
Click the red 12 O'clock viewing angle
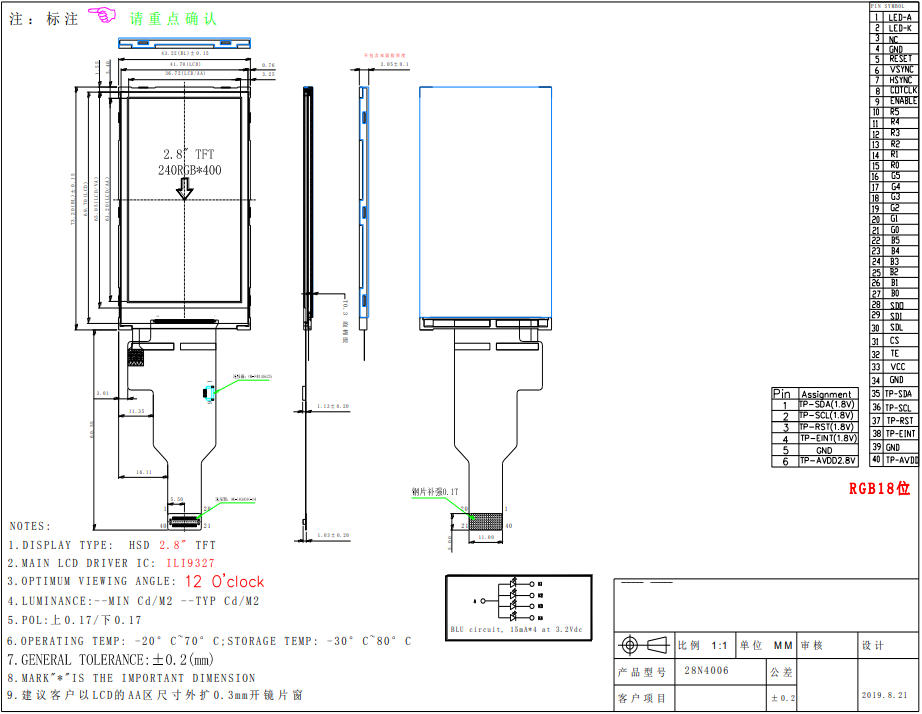pyautogui.click(x=225, y=582)
